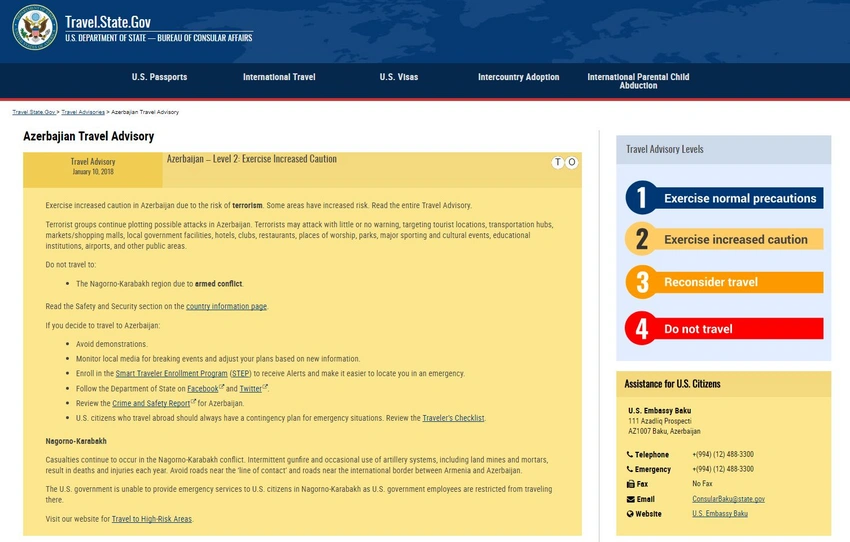
Task: Click the orange 'Reconsider travel' level bar
Action: tap(742, 283)
